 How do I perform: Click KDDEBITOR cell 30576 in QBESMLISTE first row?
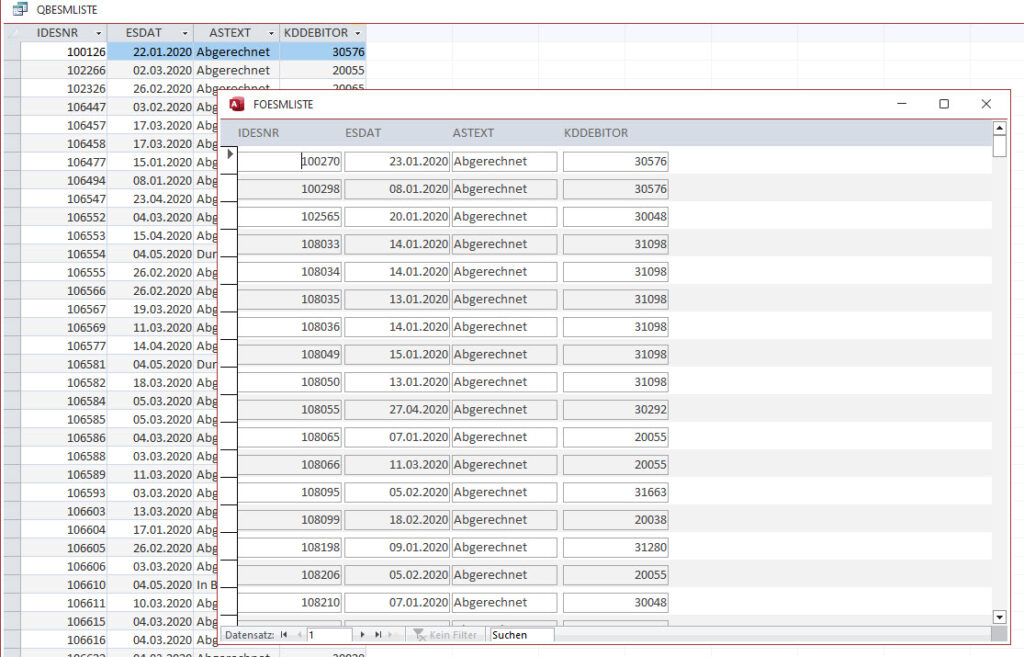coord(323,52)
